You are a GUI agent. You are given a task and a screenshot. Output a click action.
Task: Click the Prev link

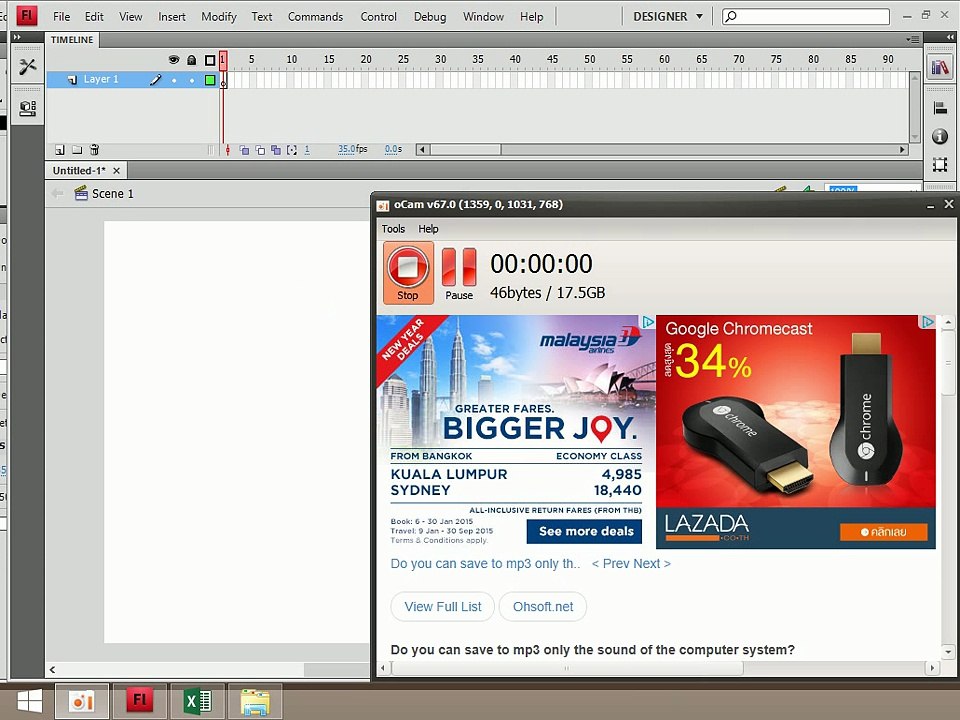[x=610, y=564]
